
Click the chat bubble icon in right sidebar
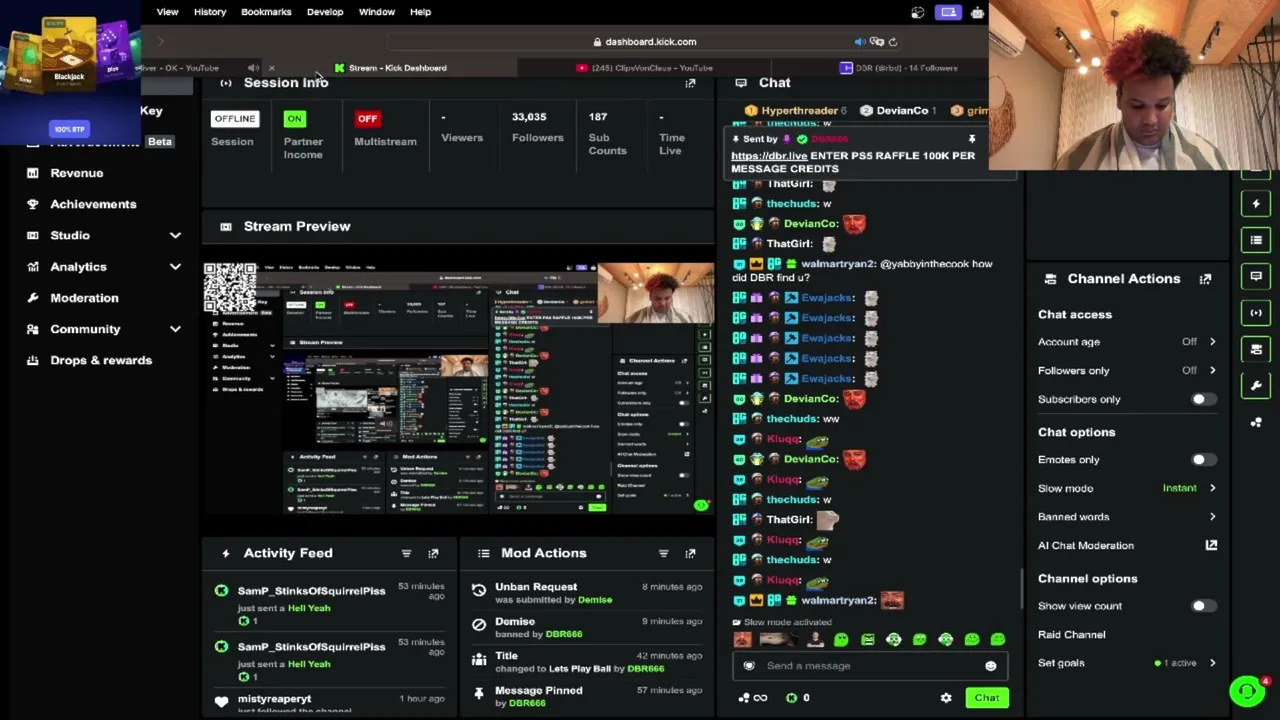click(1256, 276)
